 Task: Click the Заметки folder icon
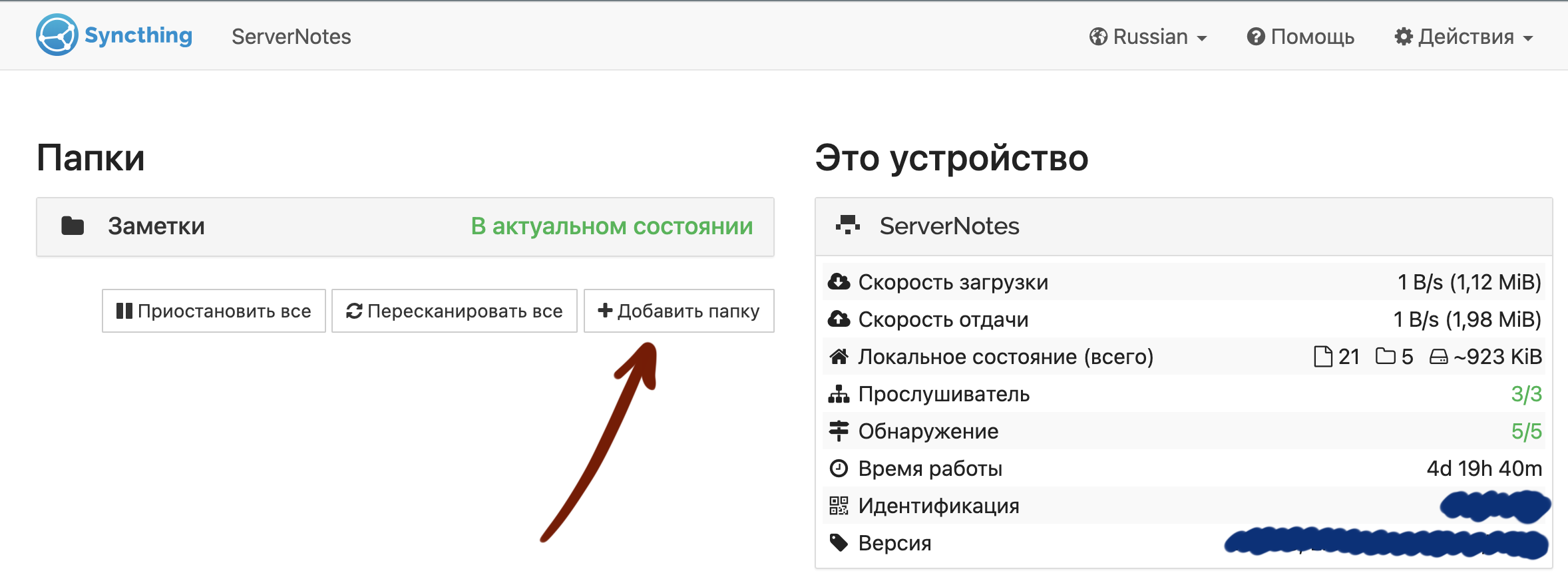tap(73, 226)
